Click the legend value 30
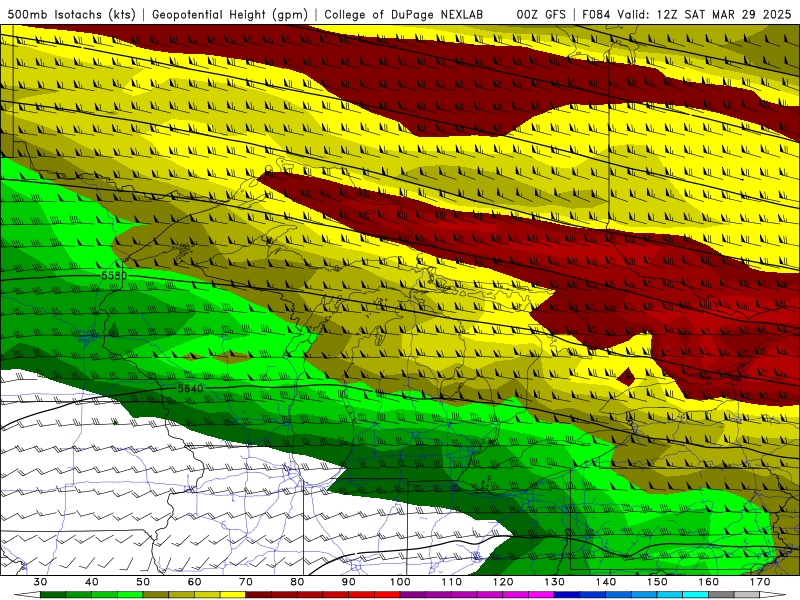This screenshot has height=600, width=800. click(40, 582)
